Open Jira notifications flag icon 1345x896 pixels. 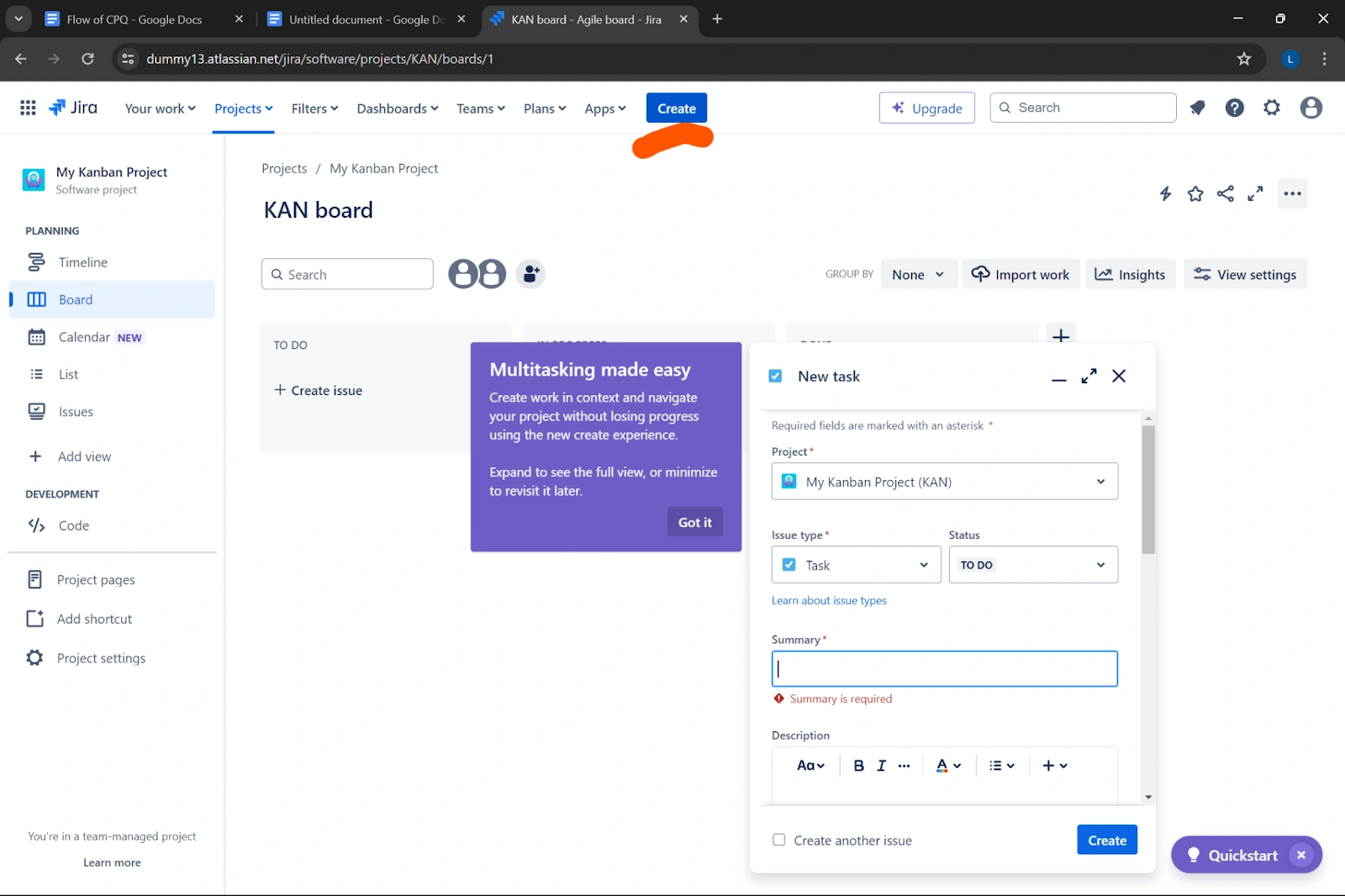pyautogui.click(x=1197, y=108)
